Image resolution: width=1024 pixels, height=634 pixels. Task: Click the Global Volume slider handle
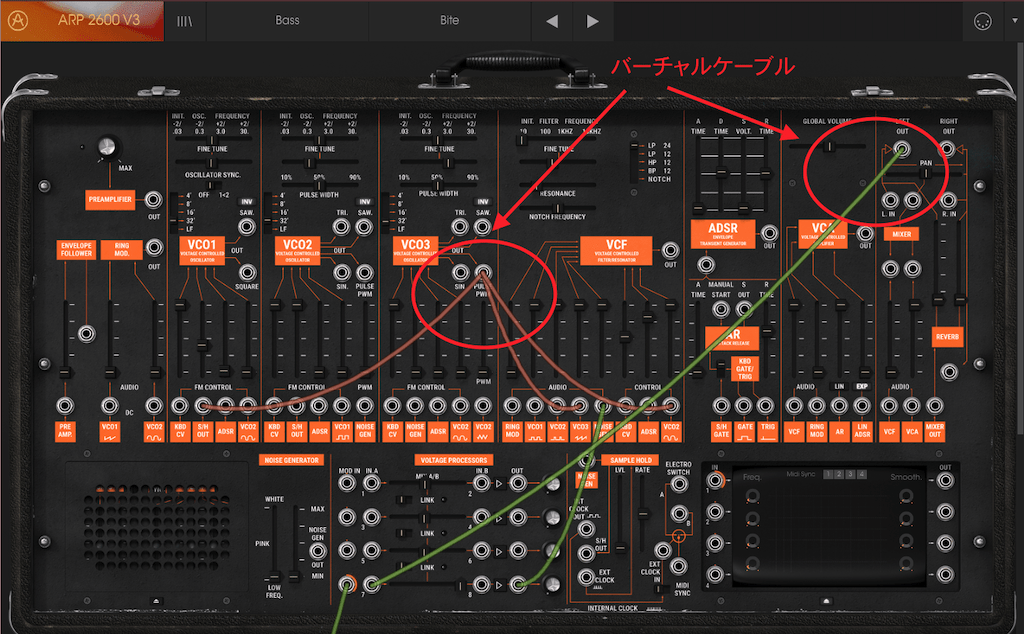(830, 146)
